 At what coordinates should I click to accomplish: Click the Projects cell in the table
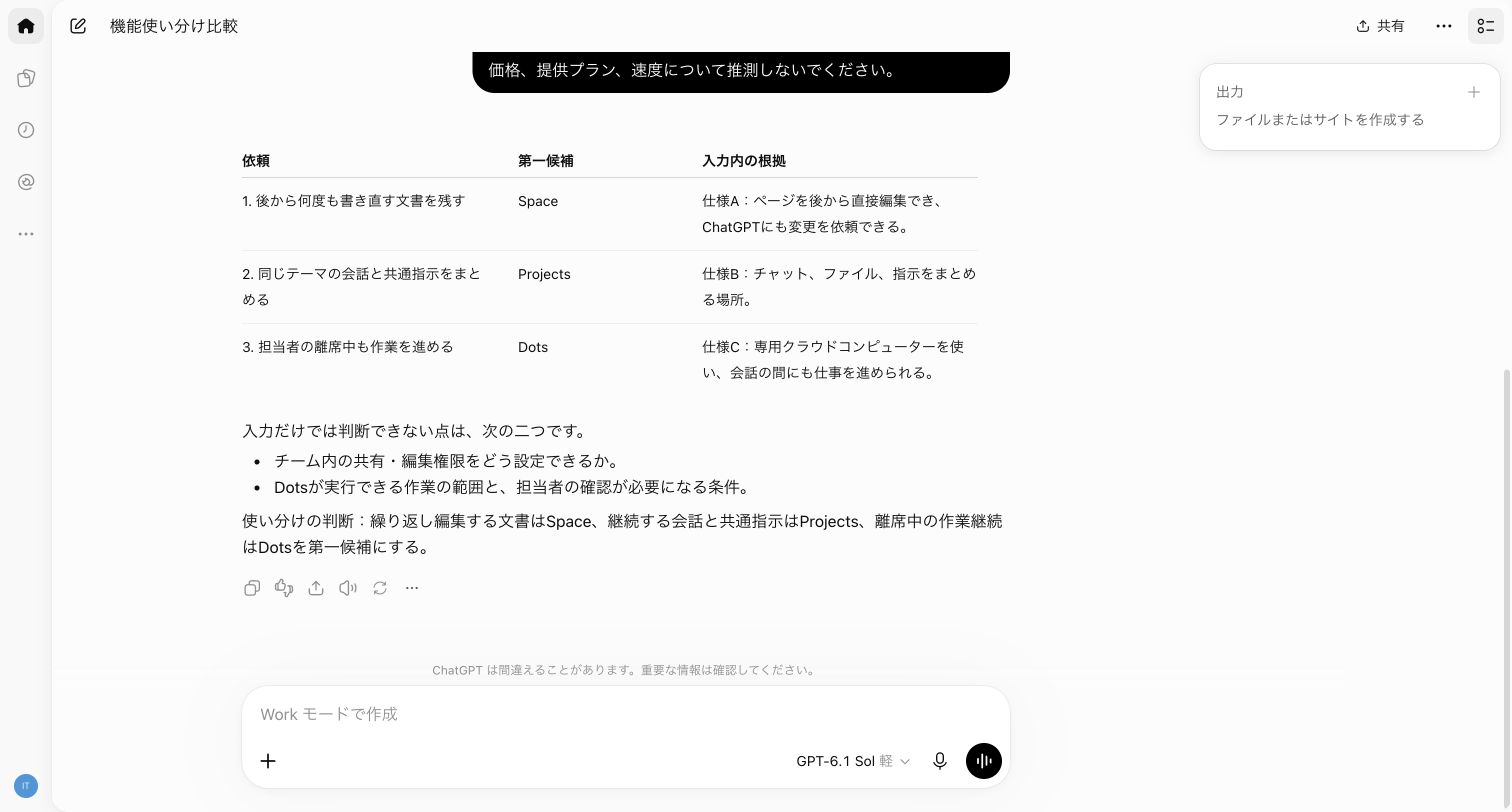[x=544, y=274]
